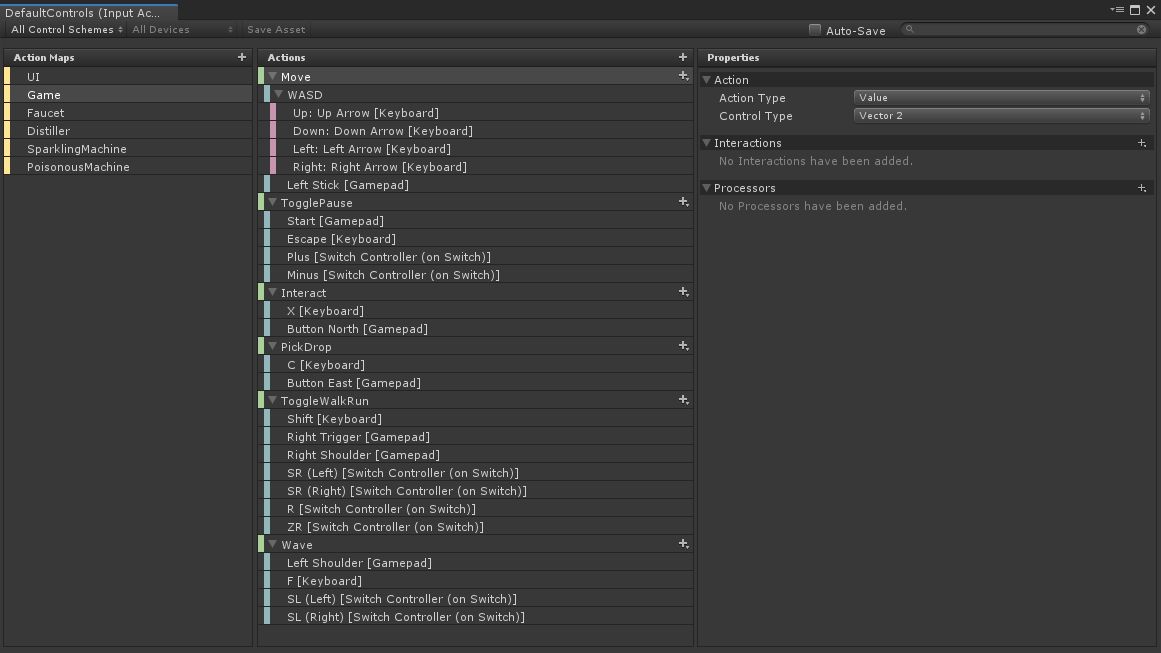The image size is (1161, 653).
Task: Select Start [Gamepad] binding
Action: point(478,221)
